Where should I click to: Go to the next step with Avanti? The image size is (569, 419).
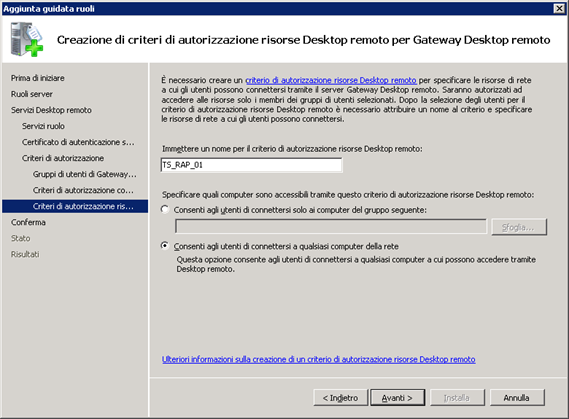[x=397, y=398]
